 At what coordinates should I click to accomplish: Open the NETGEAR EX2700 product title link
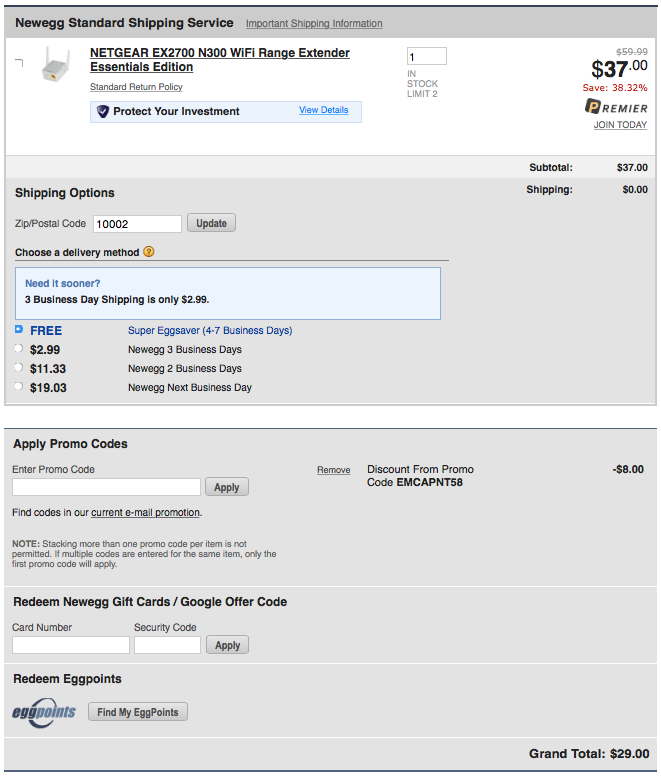220,60
